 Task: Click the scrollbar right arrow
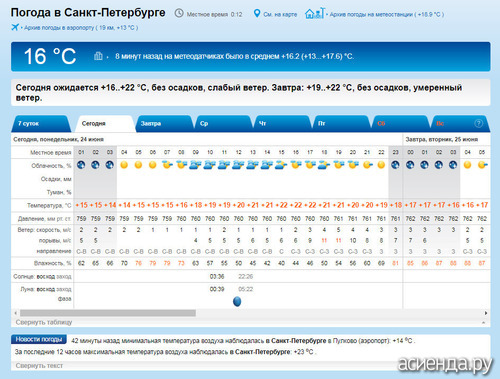click(x=486, y=313)
